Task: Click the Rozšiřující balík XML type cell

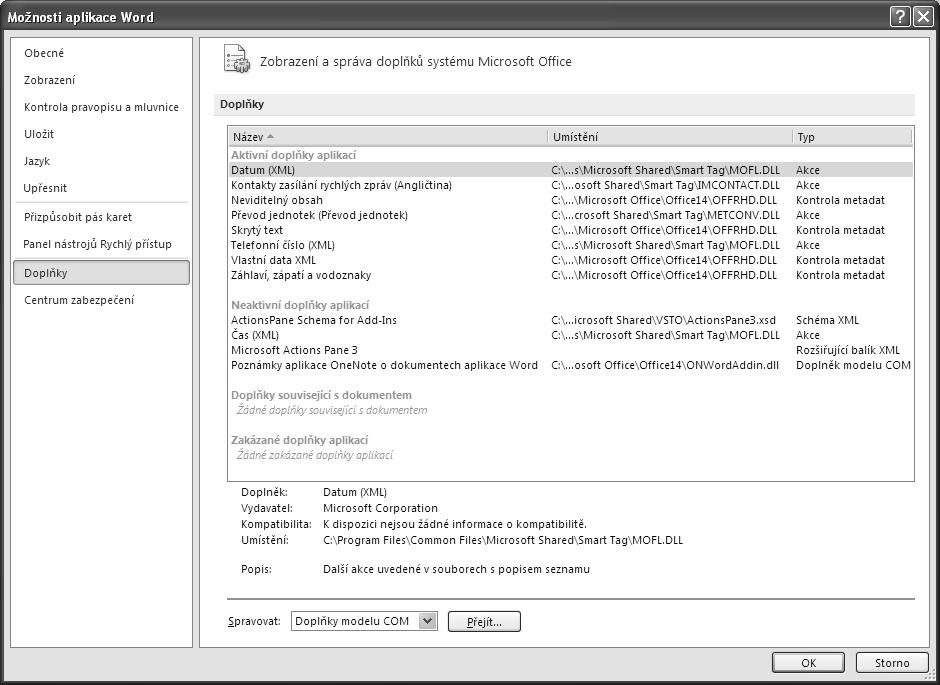Action: pos(848,349)
